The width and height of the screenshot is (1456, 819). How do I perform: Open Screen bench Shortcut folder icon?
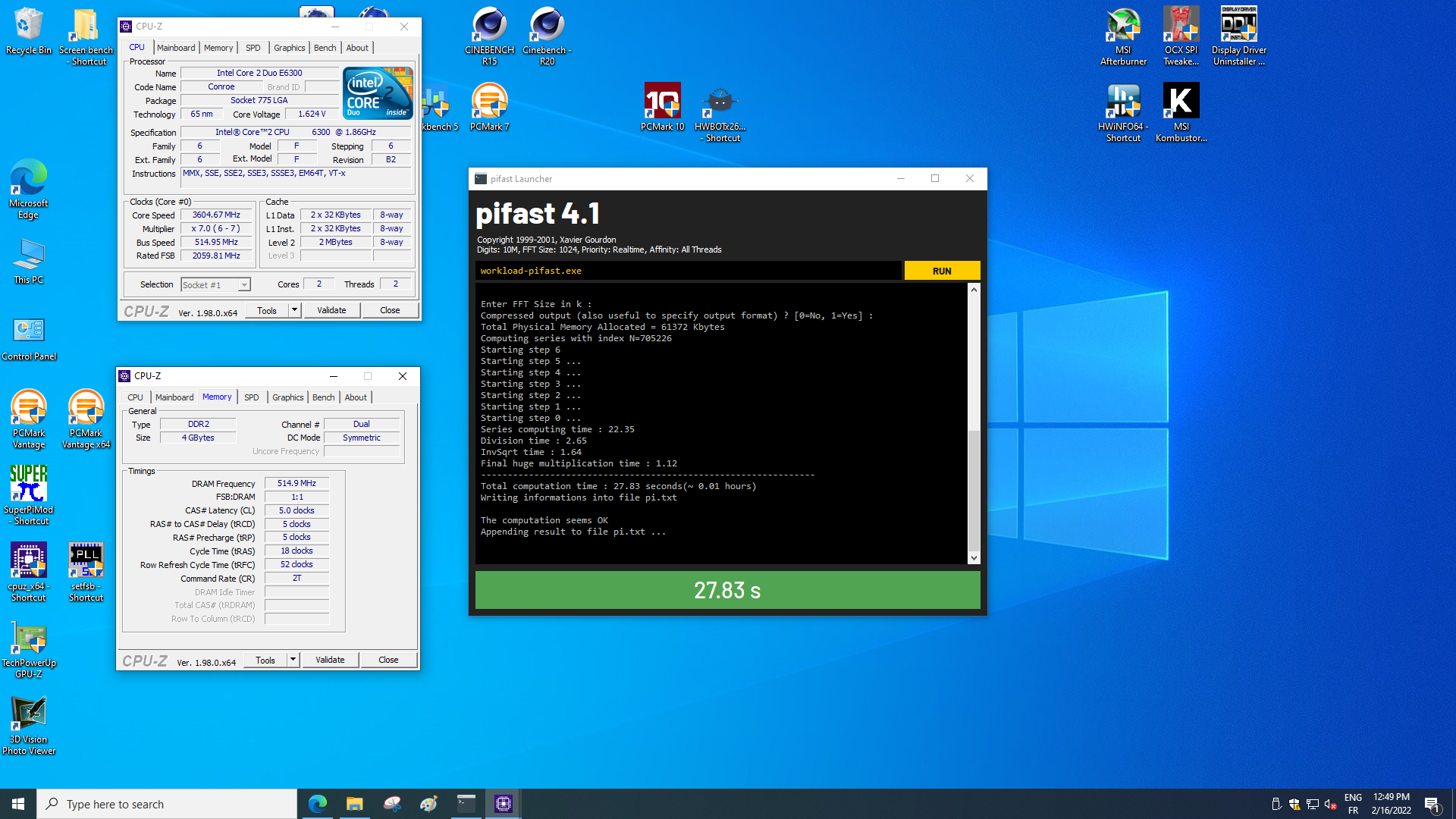pos(86,36)
